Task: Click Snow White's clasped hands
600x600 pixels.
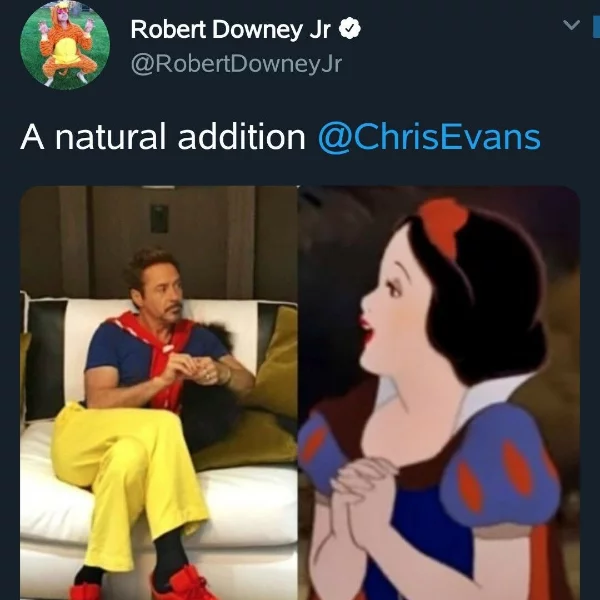Action: (x=360, y=497)
